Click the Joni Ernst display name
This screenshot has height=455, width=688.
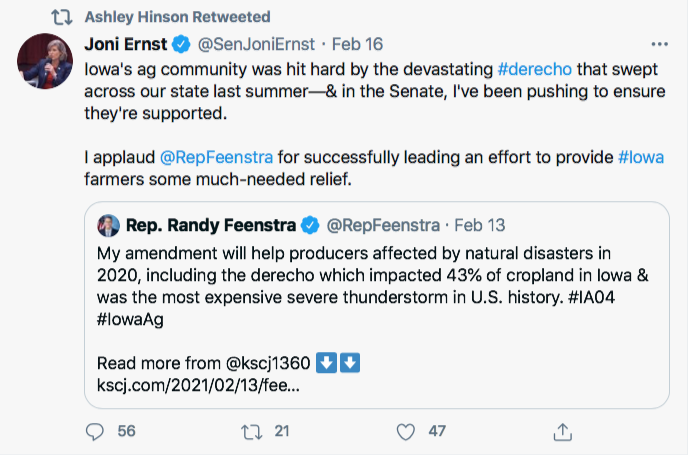pyautogui.click(x=125, y=44)
